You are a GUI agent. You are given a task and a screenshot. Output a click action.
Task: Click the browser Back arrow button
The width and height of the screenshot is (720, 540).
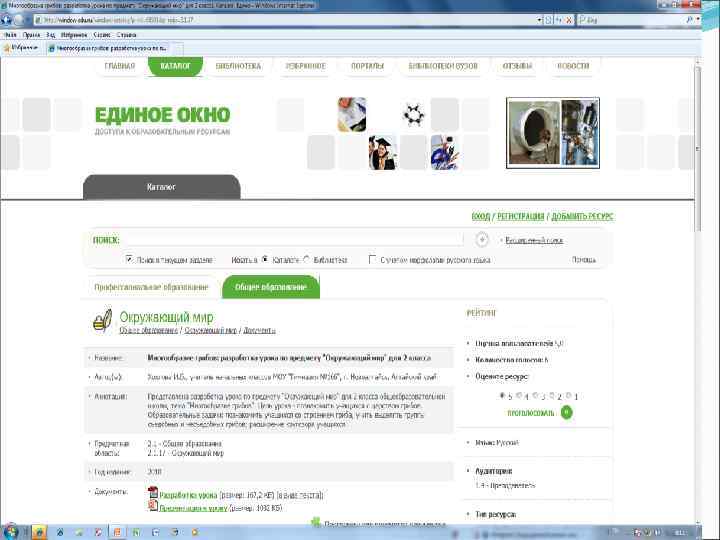tap(6, 20)
